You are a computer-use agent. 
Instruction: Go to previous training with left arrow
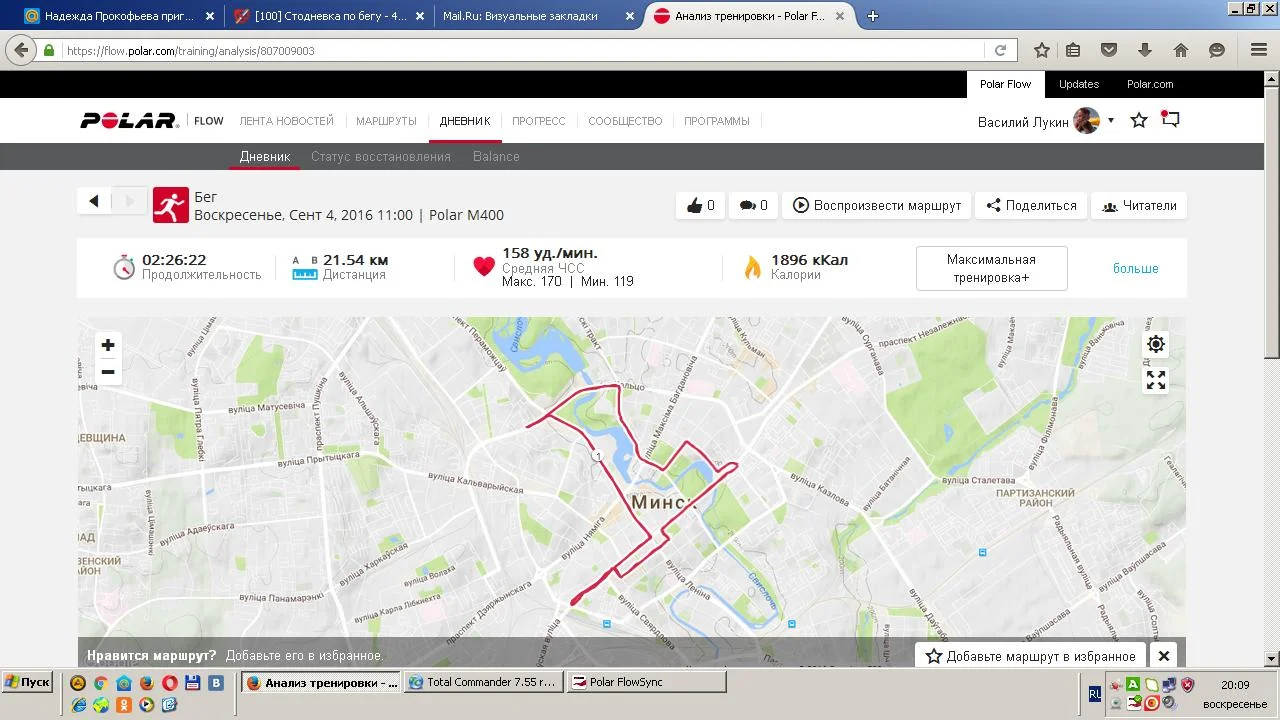(x=94, y=201)
